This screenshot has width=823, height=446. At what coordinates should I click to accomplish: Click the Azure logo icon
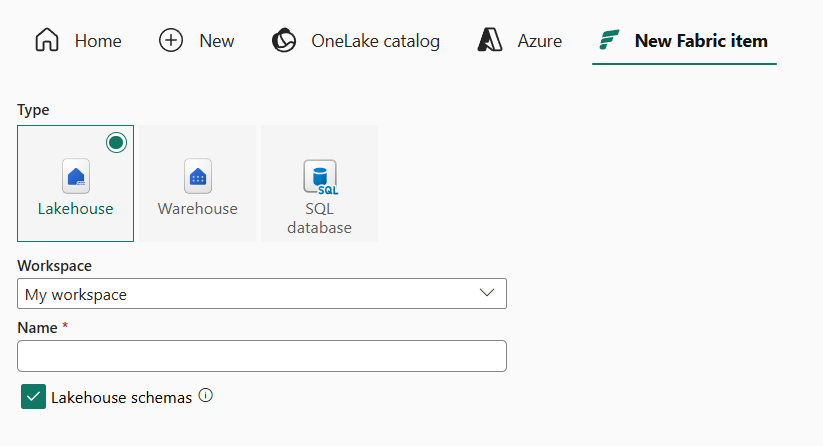tap(490, 40)
